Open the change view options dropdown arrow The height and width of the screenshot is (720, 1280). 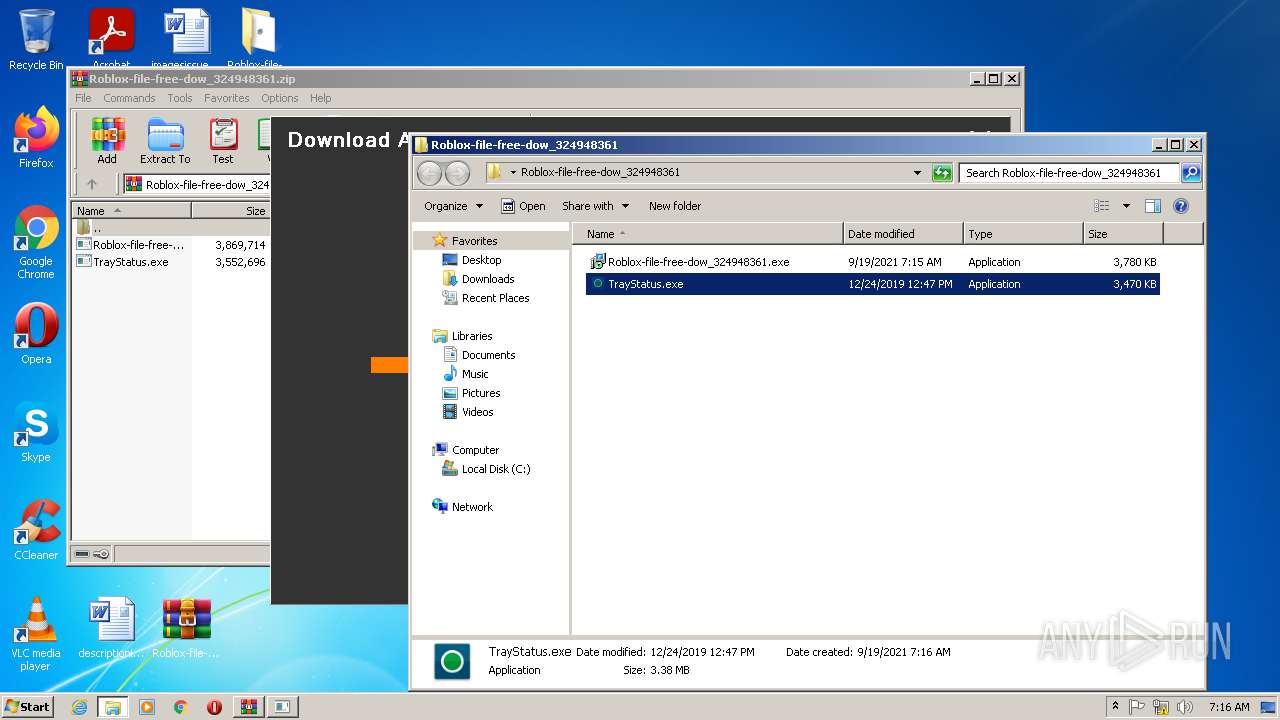(x=1126, y=206)
